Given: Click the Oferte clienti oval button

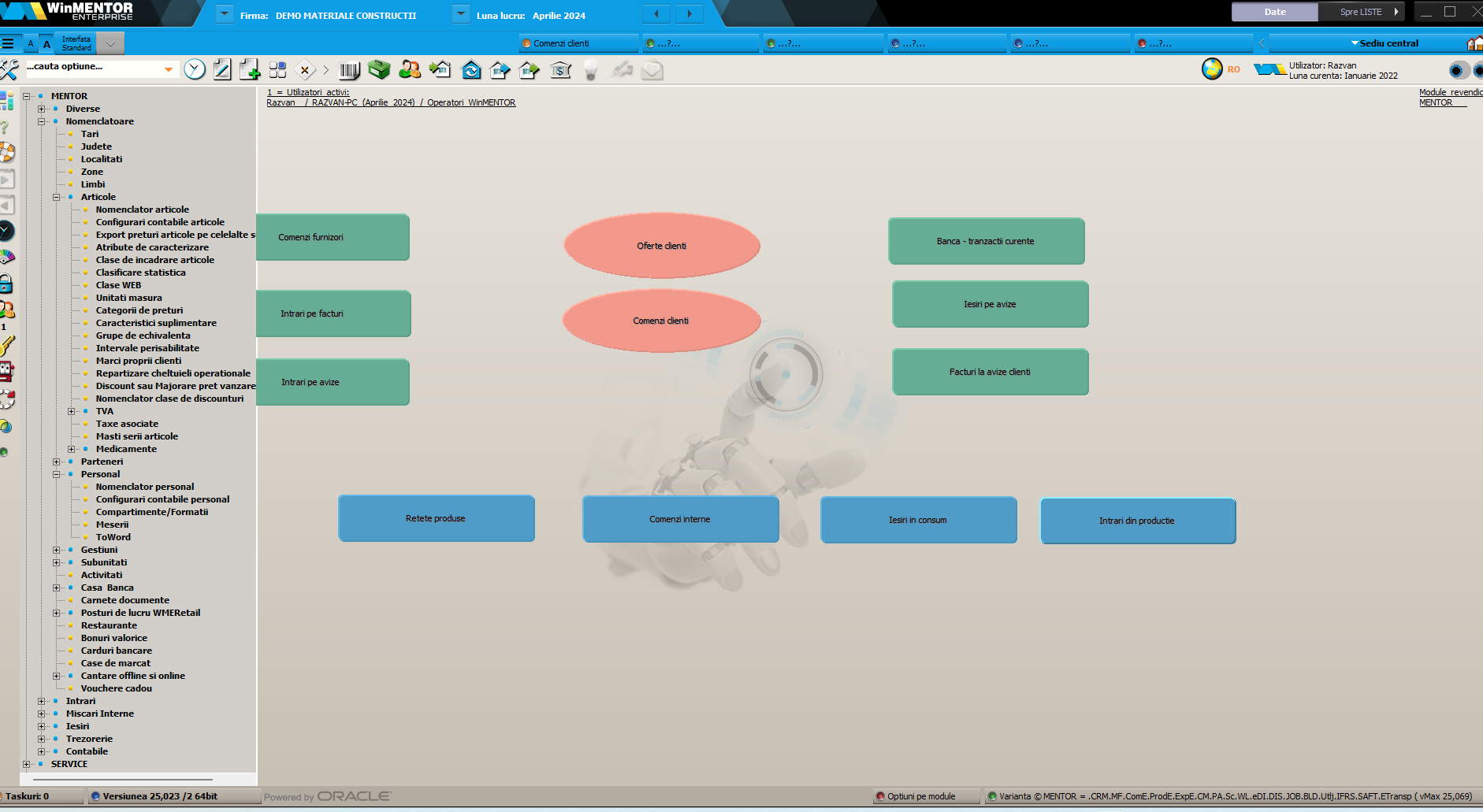Looking at the screenshot, I should (x=661, y=246).
